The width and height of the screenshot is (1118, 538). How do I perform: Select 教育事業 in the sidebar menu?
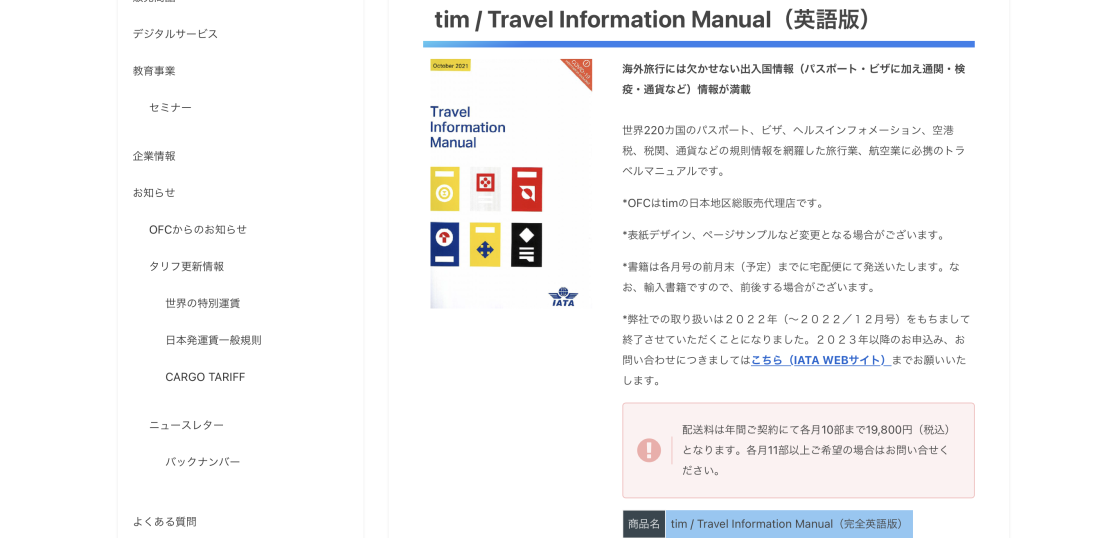(154, 71)
